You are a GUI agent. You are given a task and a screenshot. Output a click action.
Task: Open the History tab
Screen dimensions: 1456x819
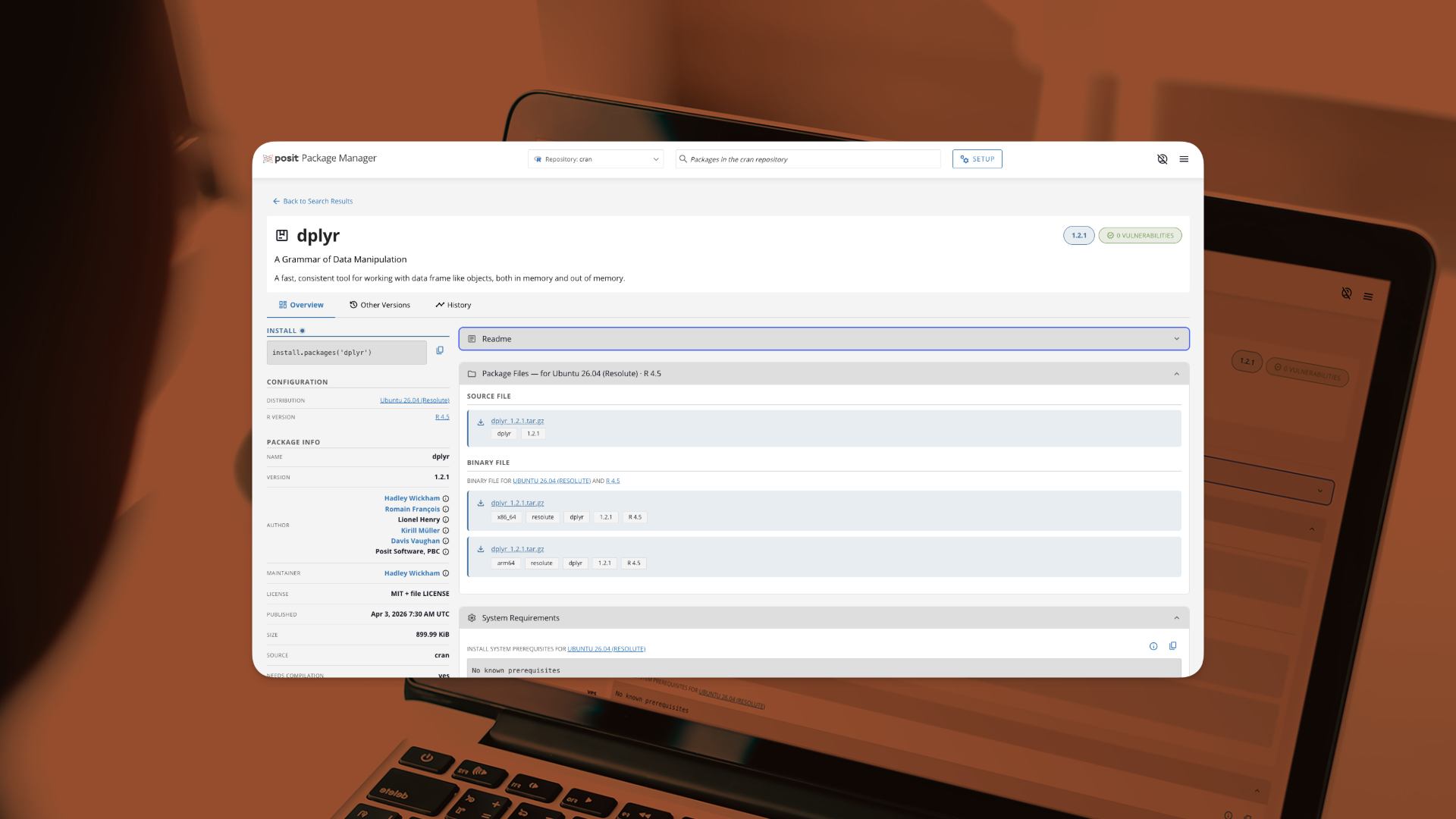pyautogui.click(x=453, y=305)
